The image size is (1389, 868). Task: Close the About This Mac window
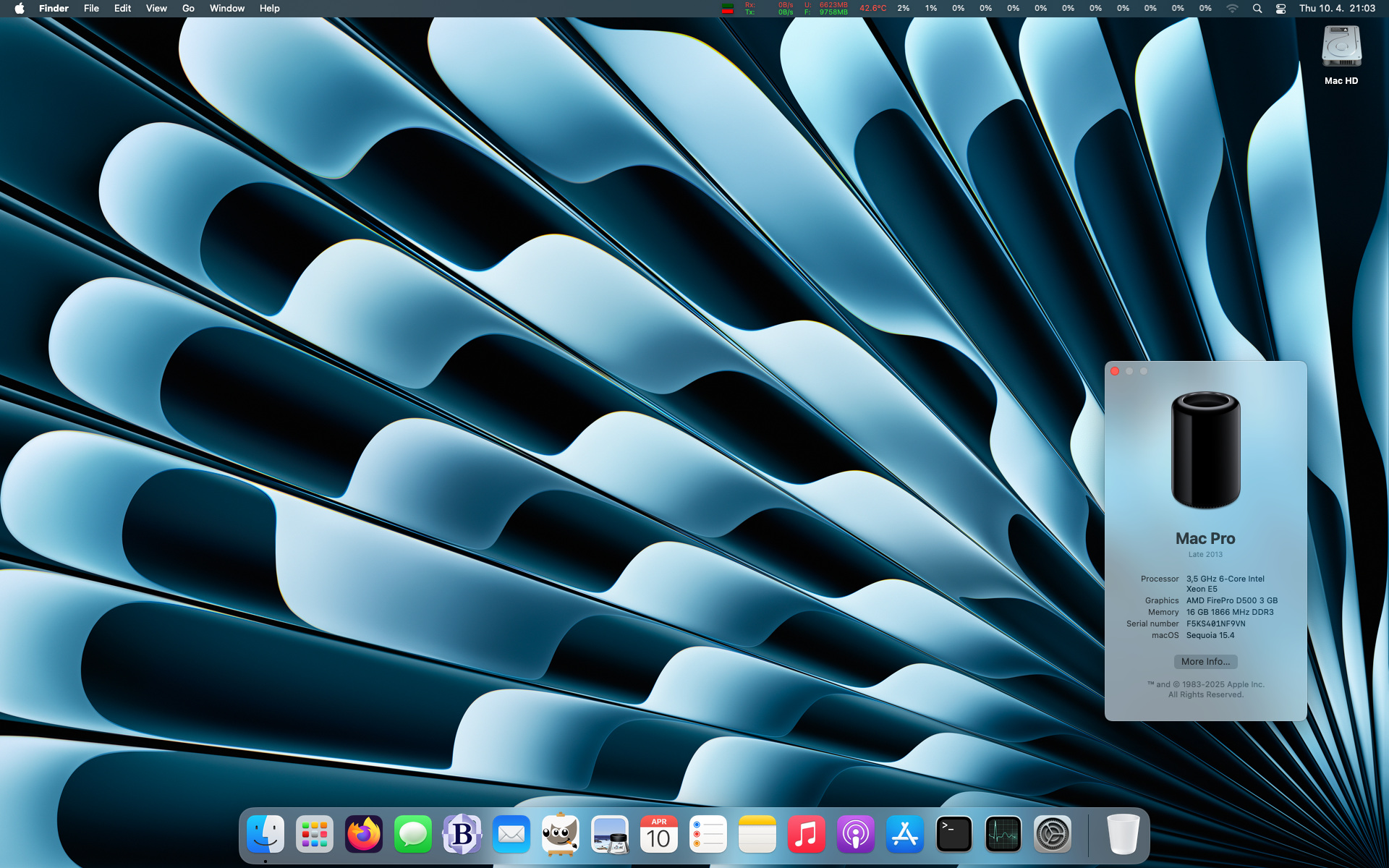click(1115, 371)
